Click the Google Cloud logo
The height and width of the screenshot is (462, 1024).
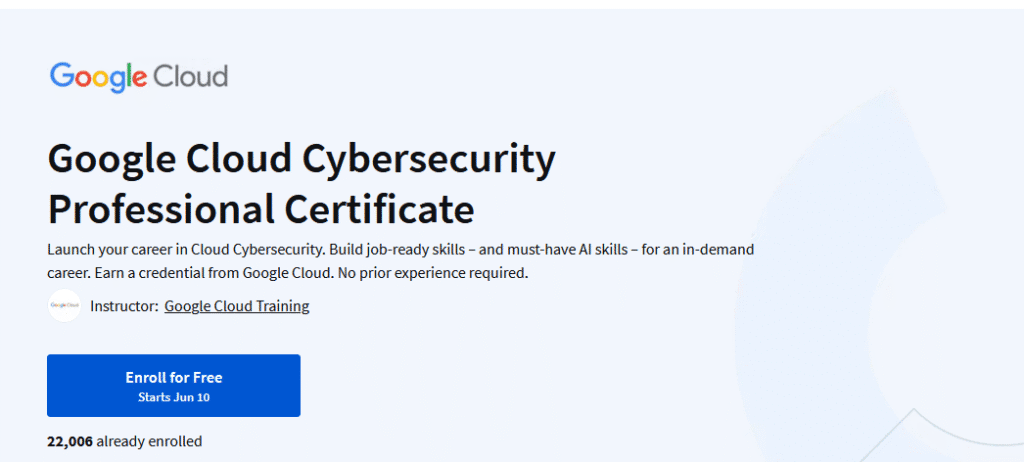138,77
